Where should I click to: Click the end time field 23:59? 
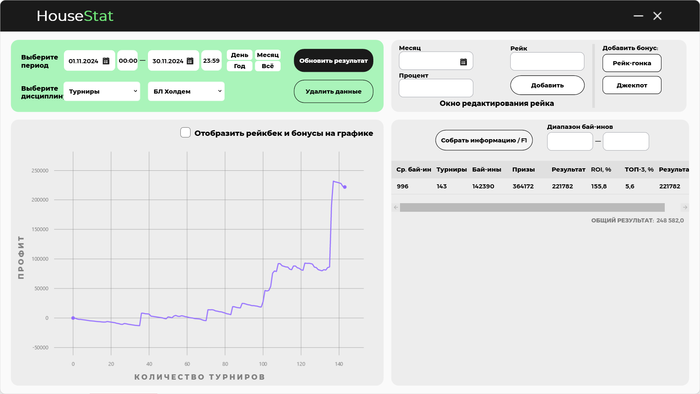coord(211,61)
